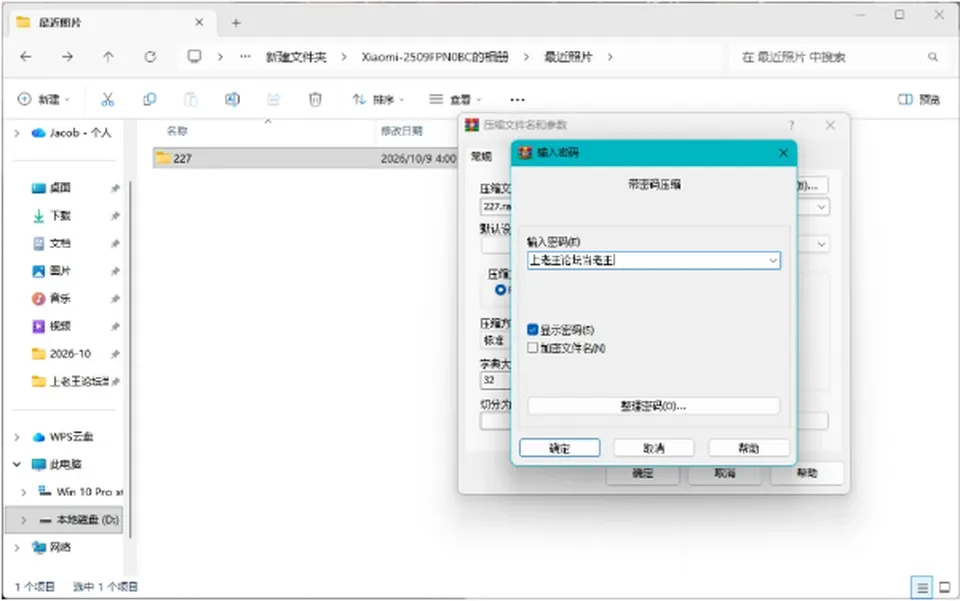Click the Explorer forward arrow
Image resolution: width=960 pixels, height=601 pixels.
(x=67, y=57)
